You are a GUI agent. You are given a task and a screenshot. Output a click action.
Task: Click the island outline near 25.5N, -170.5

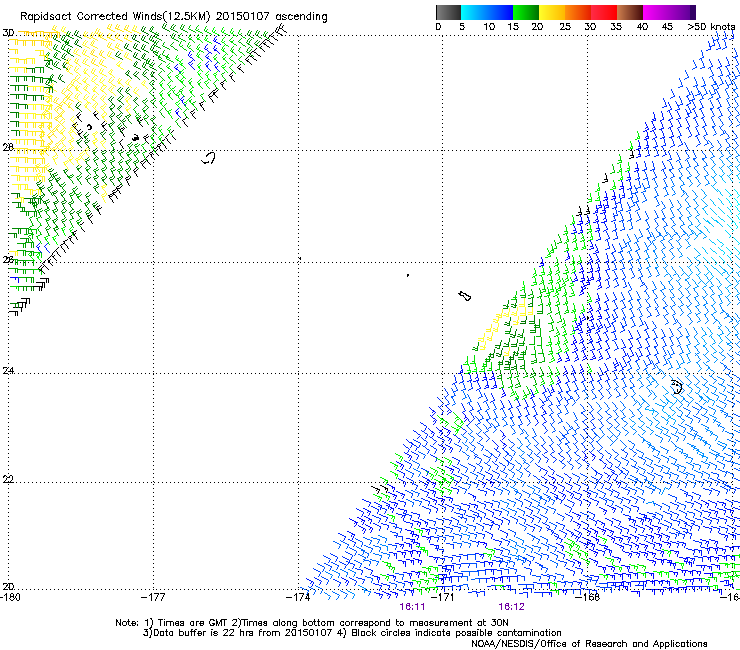464,296
